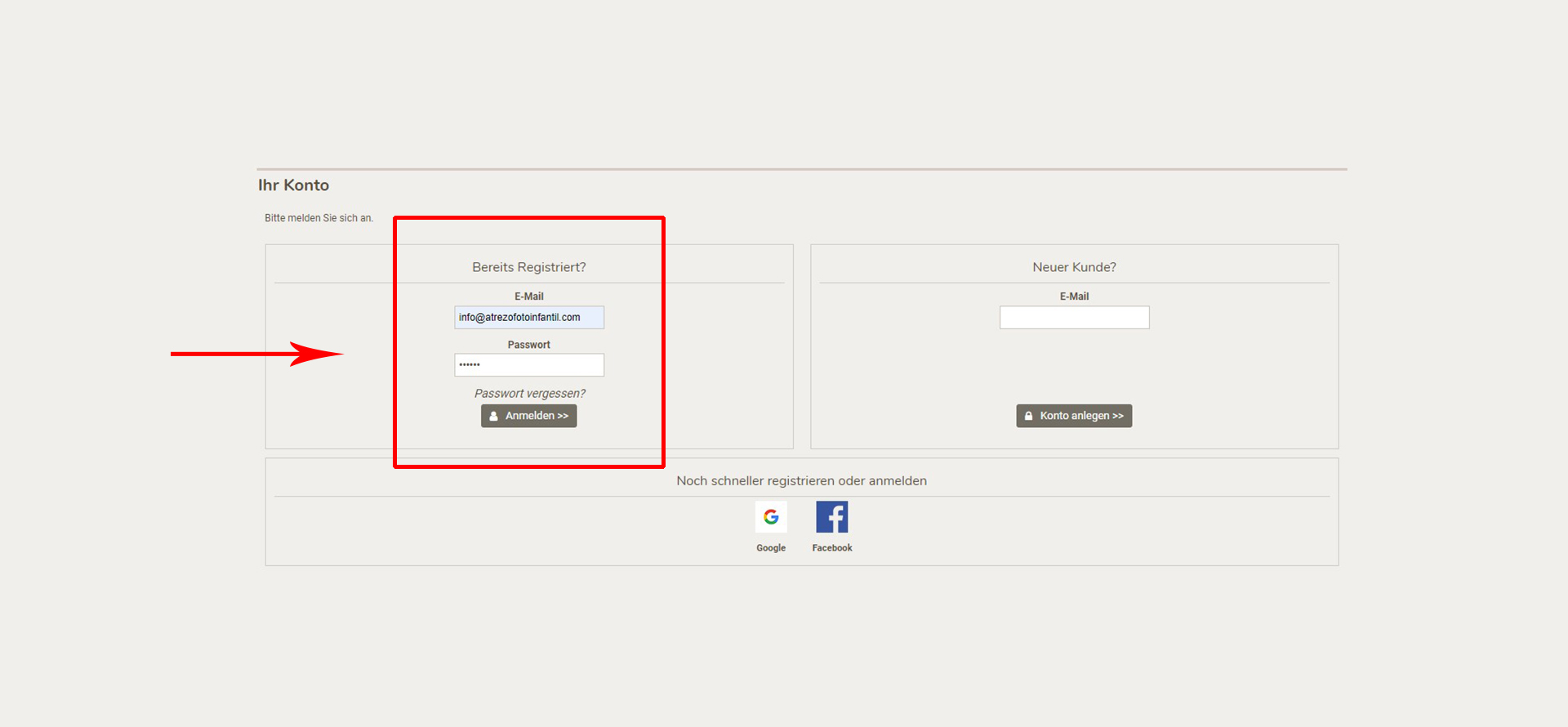Click the Noch schneller registrieren oder anmelden heading
The height and width of the screenshot is (727, 1568).
(801, 481)
